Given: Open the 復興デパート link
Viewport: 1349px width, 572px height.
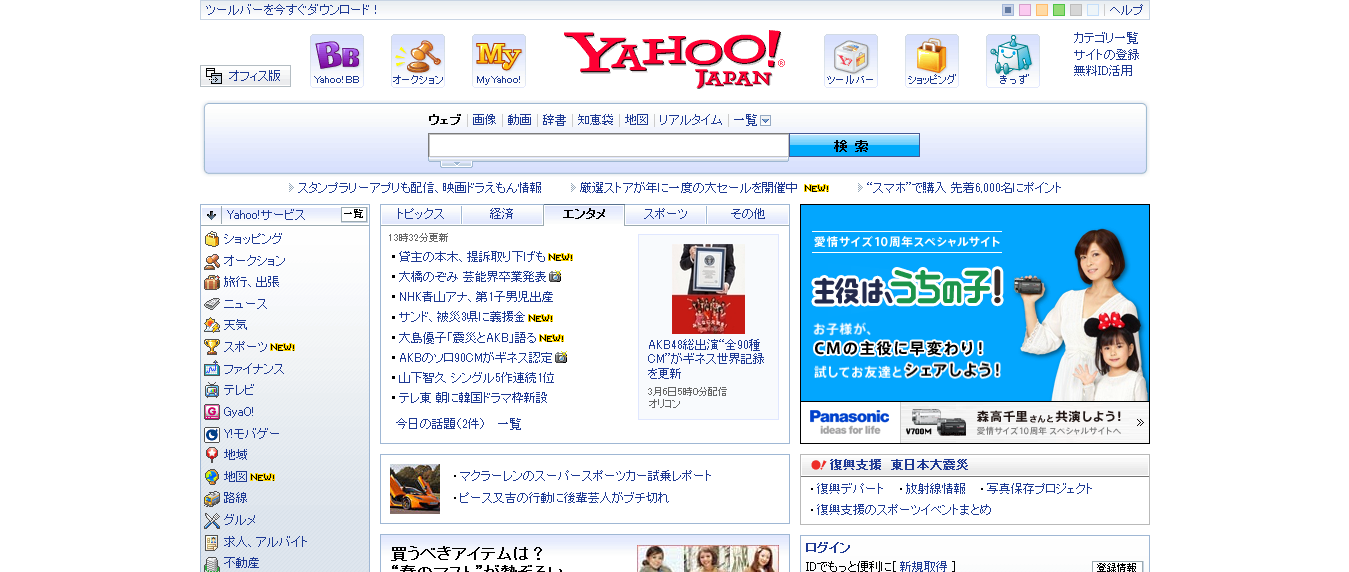Looking at the screenshot, I should [850, 489].
